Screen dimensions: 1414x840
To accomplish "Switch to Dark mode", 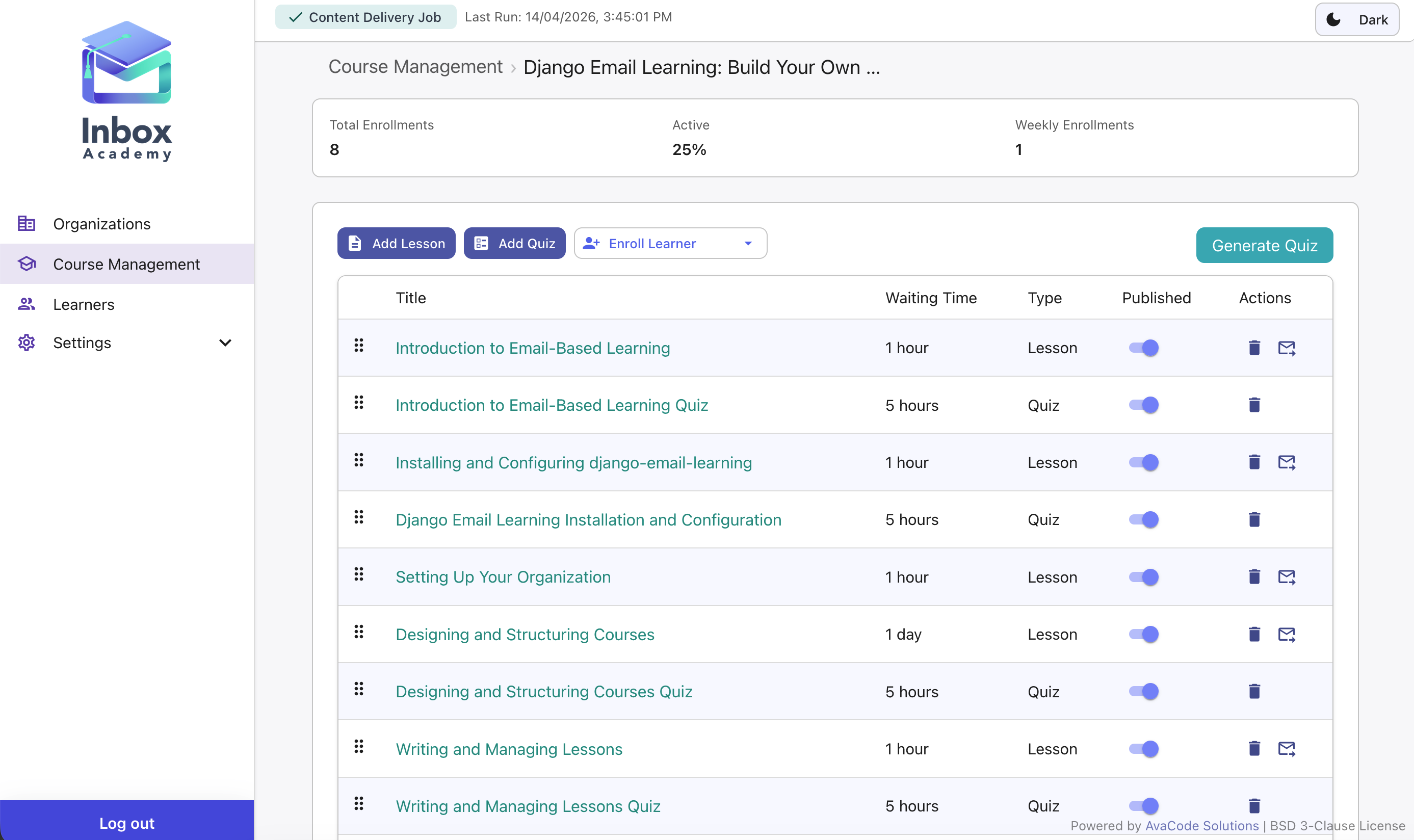I will tap(1356, 19).
